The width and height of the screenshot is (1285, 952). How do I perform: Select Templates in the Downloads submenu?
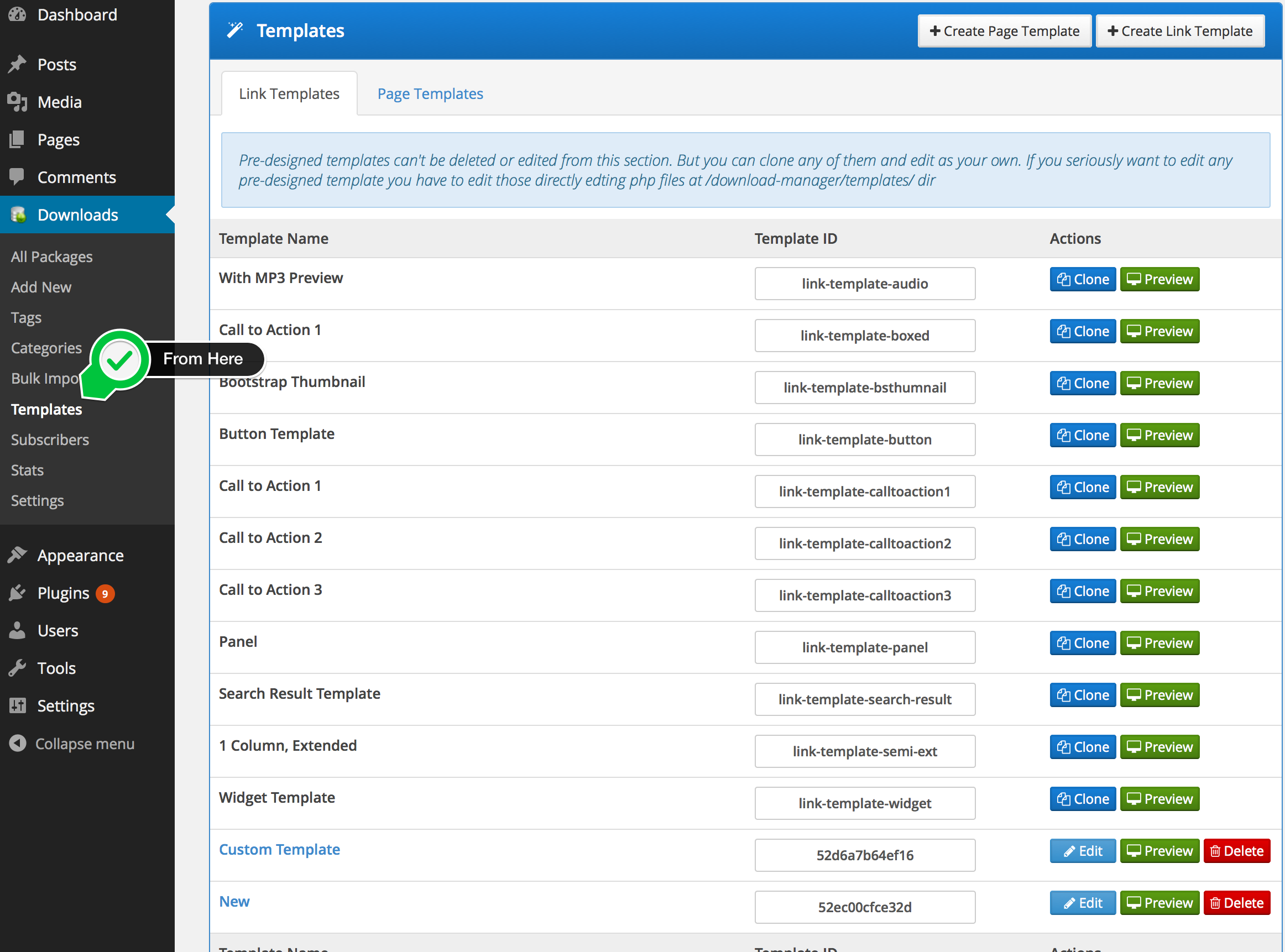pos(46,409)
